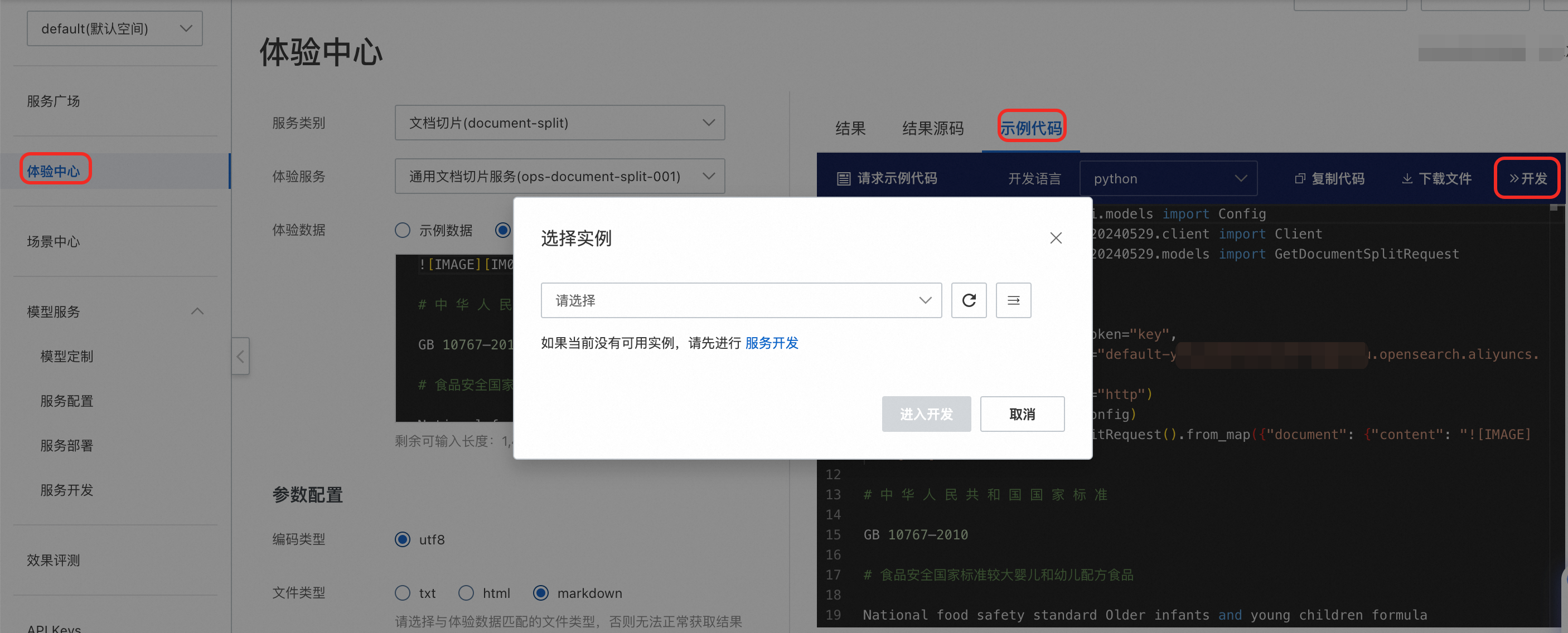Open 服务广场 in the sidebar
Screen dimensions: 1568x633
coord(54,101)
